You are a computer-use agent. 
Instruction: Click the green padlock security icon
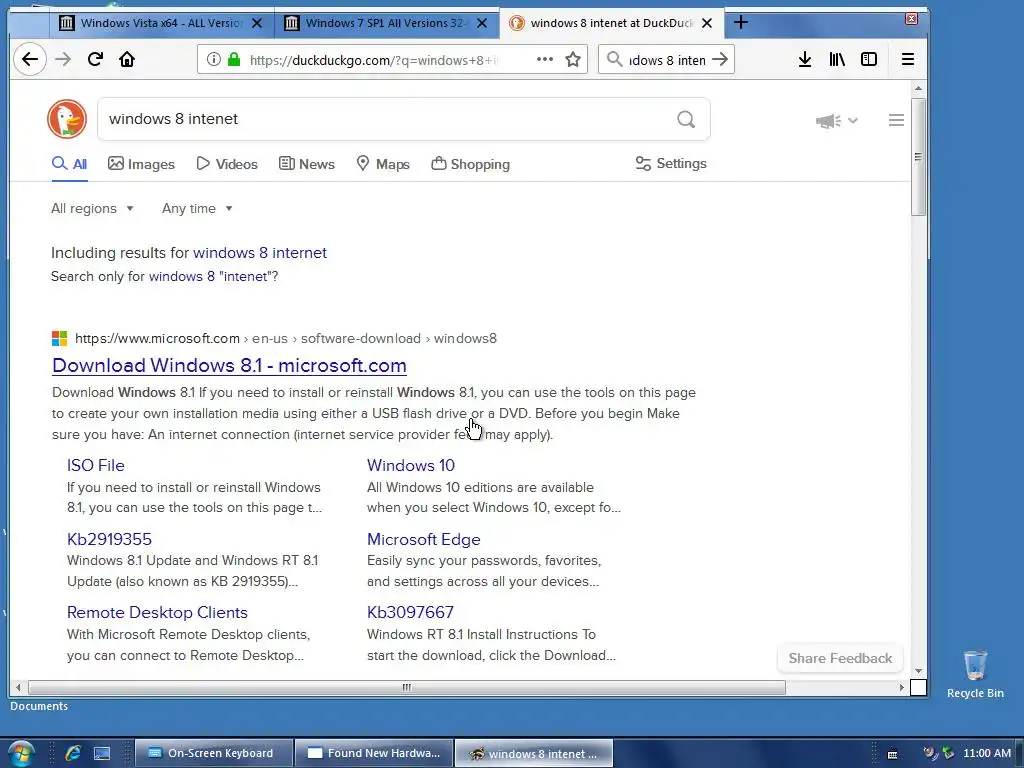(234, 59)
